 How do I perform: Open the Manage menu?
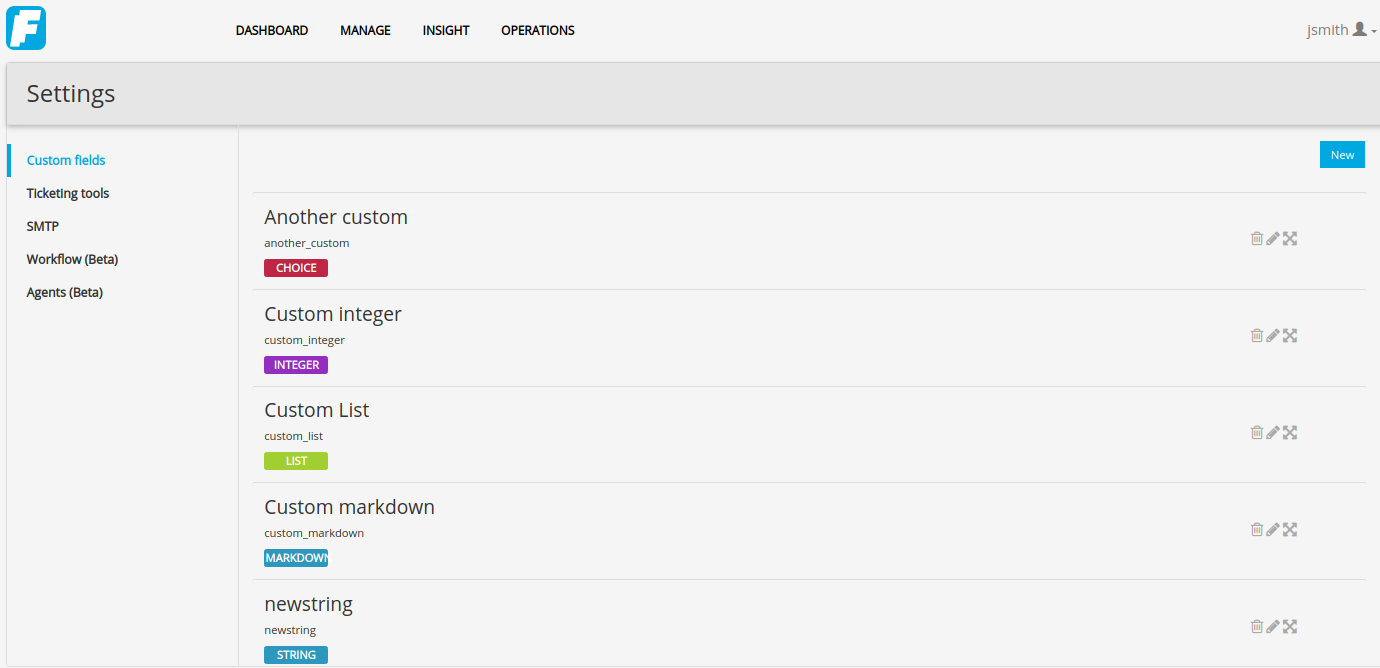coord(365,30)
